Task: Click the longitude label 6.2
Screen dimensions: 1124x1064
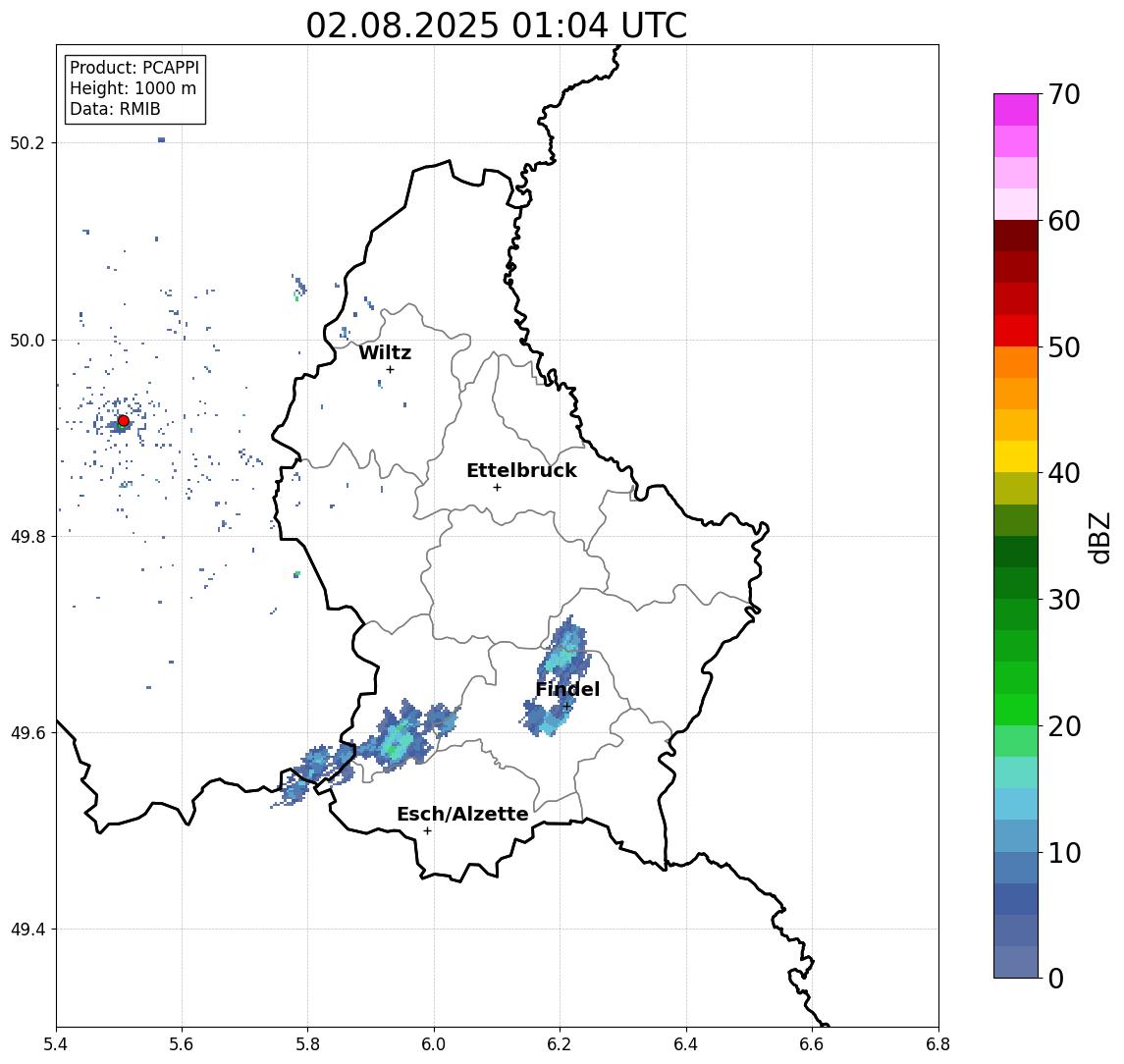Action: pyautogui.click(x=560, y=1044)
